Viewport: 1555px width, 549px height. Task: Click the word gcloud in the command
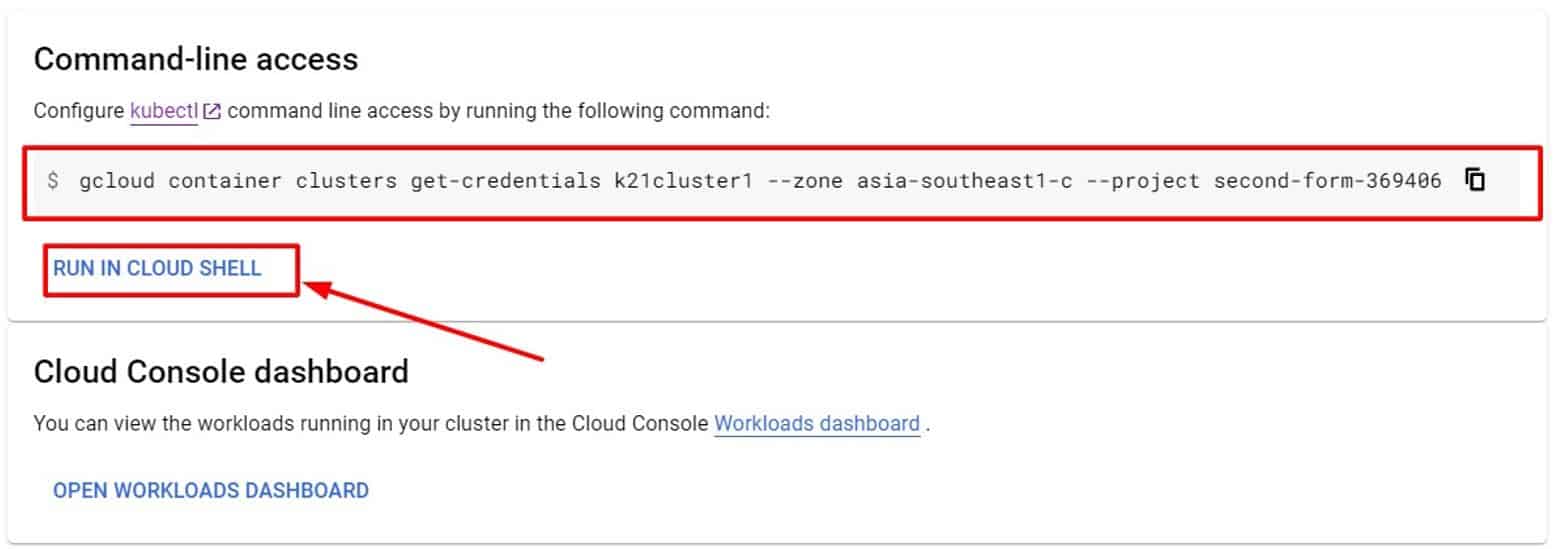point(116,181)
